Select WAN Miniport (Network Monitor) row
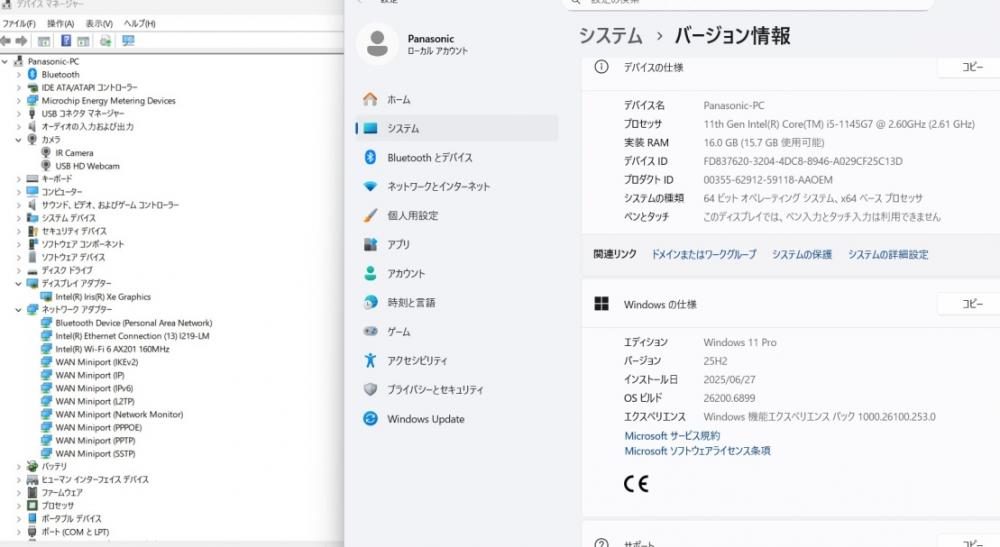 pyautogui.click(x=119, y=414)
